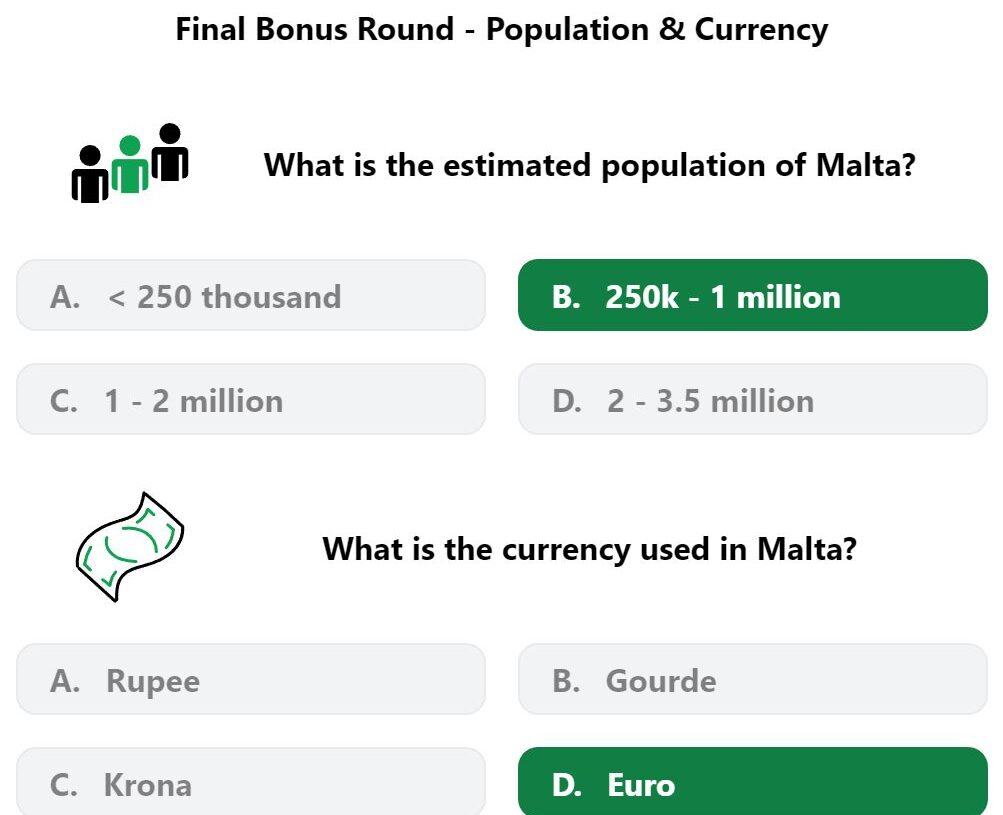Click the currency used in Malta question
The height and width of the screenshot is (815, 1003).
590,549
